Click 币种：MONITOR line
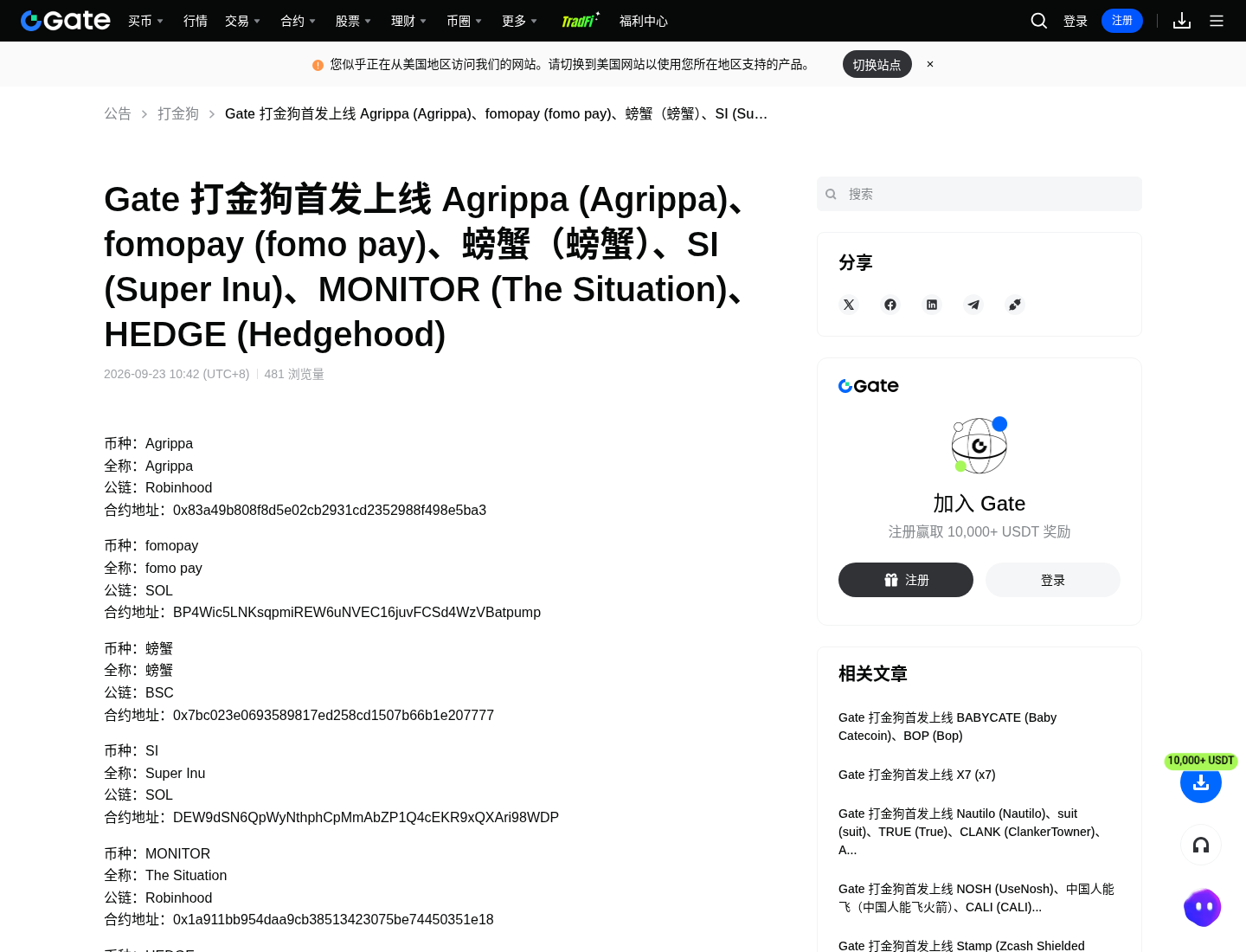Viewport: 1246px width, 952px height. (157, 854)
